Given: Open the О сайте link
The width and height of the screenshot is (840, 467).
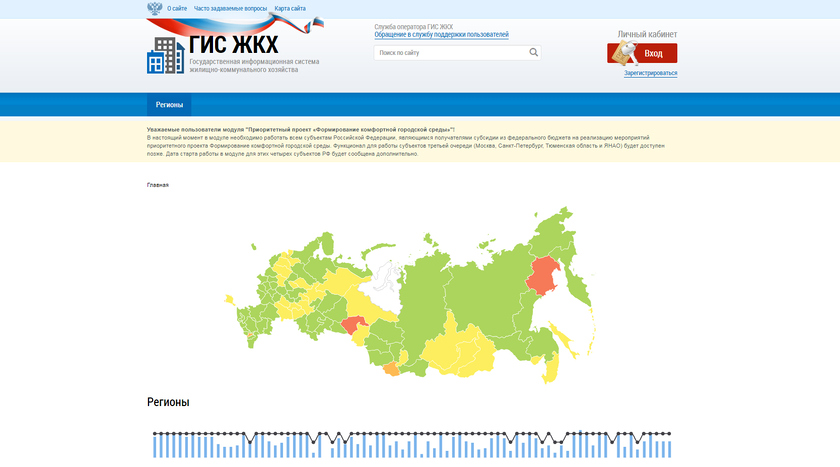Looking at the screenshot, I should coord(177,8).
